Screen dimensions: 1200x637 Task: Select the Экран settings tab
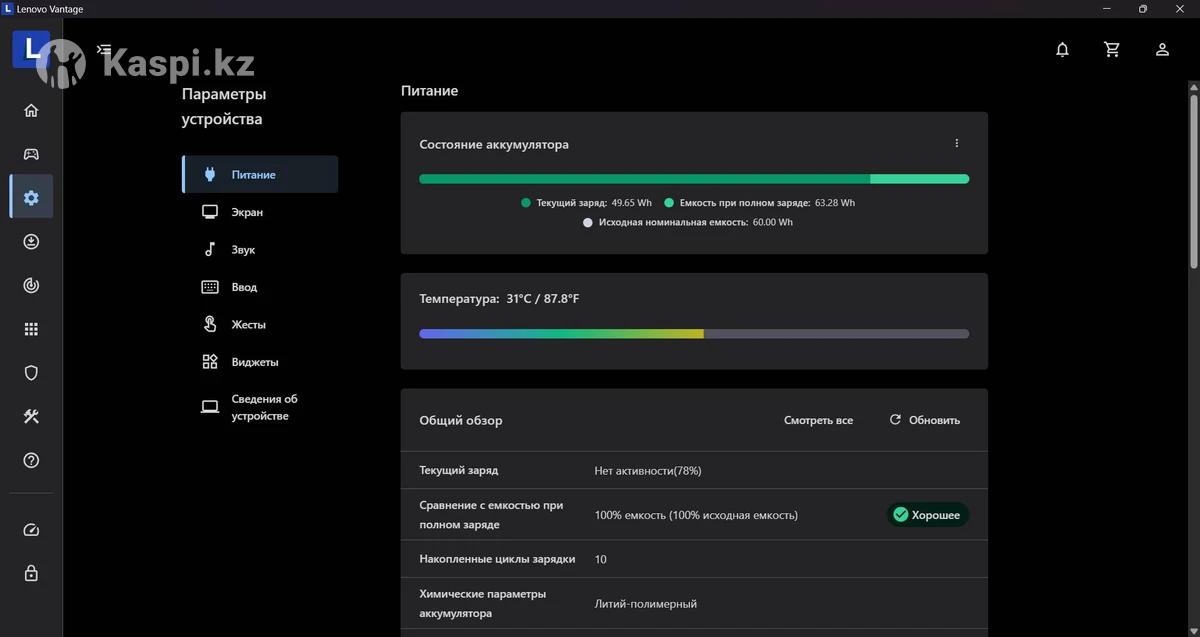(247, 212)
